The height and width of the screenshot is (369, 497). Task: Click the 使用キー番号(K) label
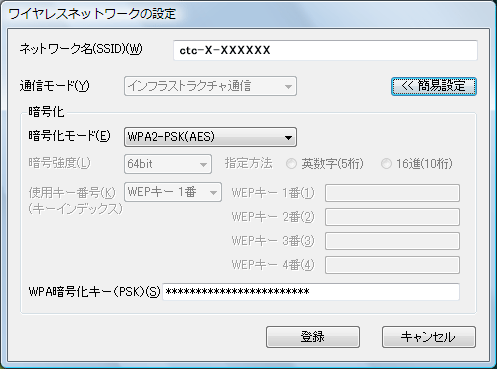point(72,192)
